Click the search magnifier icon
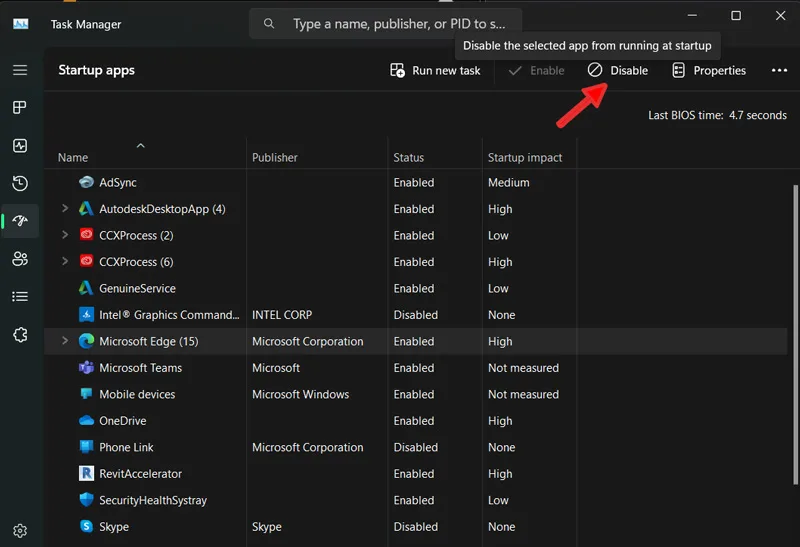Viewport: 800px width, 547px height. [x=269, y=23]
